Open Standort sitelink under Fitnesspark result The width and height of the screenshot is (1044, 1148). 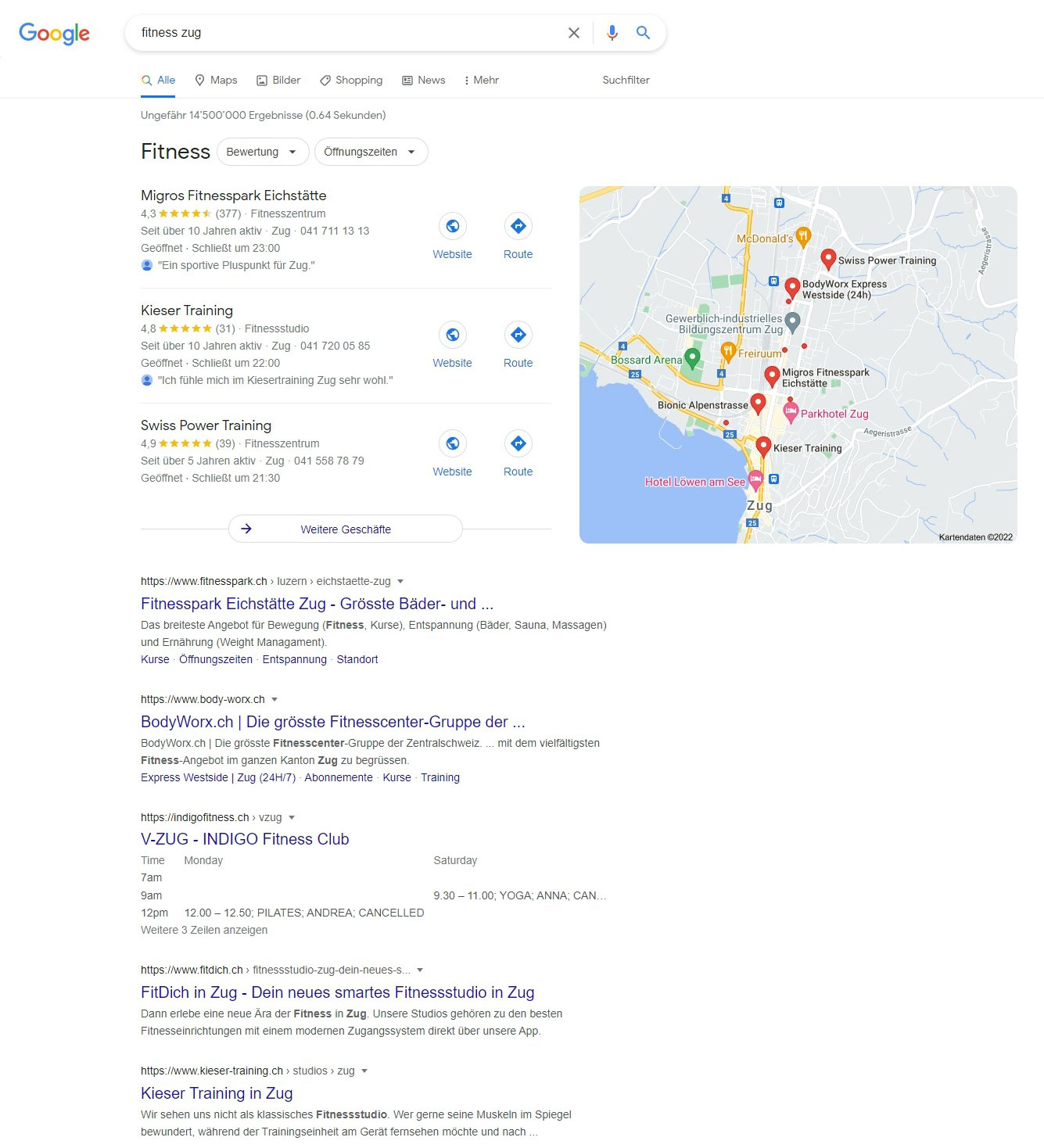[x=357, y=659]
